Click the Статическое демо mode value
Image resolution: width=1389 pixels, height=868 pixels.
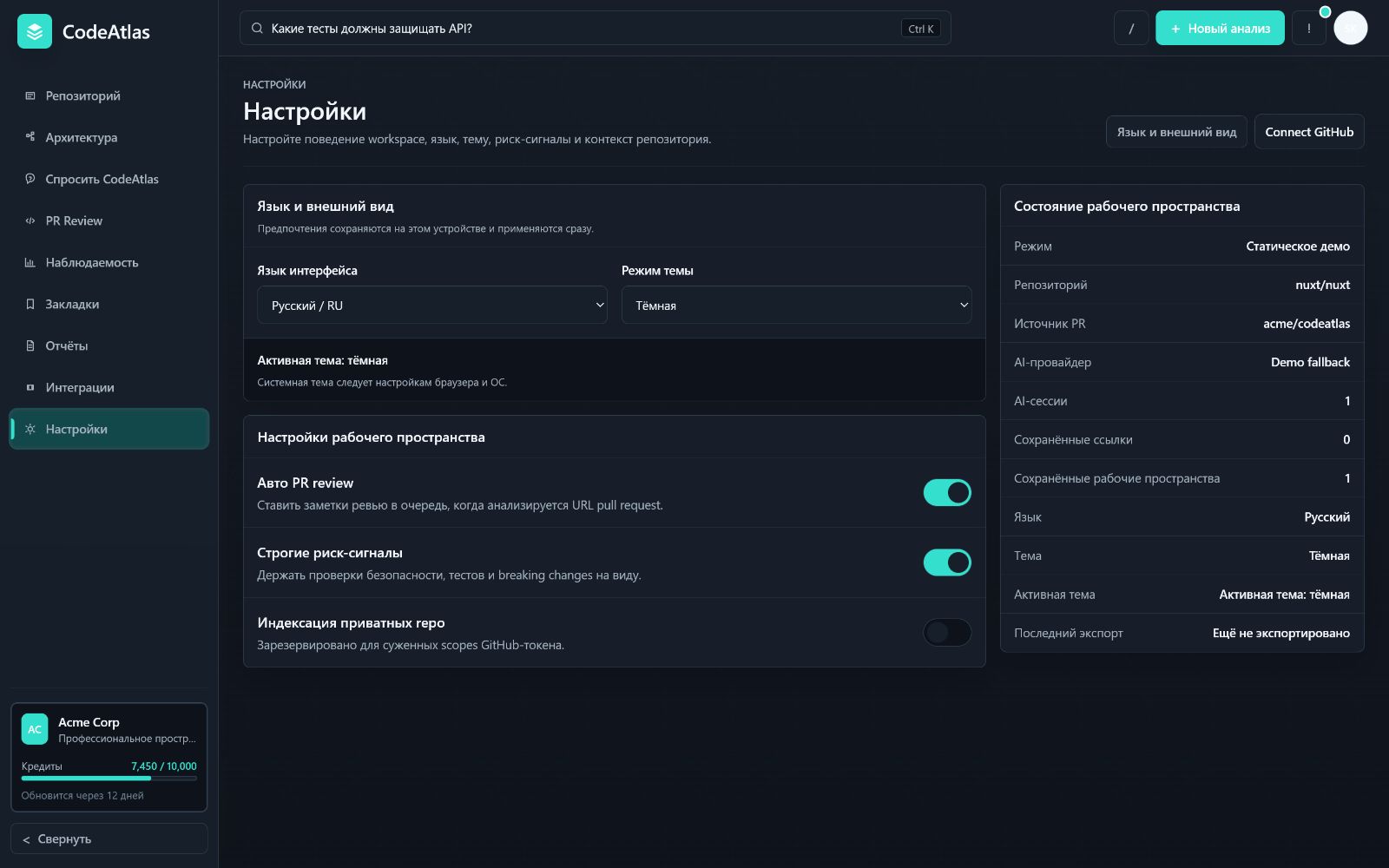pos(1298,247)
